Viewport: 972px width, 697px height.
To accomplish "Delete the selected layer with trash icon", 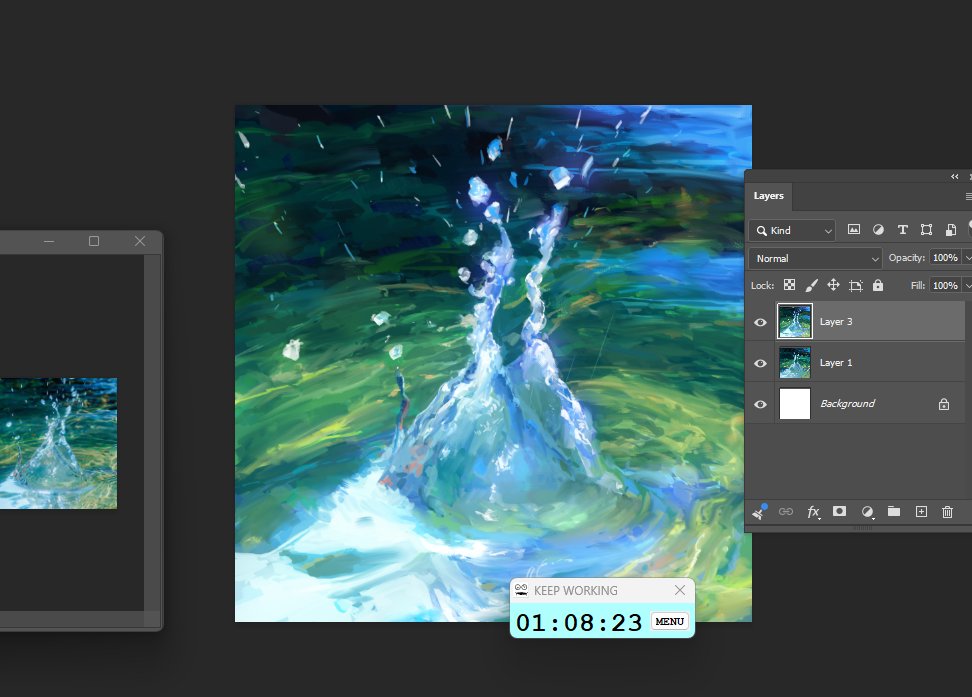I will (947, 512).
